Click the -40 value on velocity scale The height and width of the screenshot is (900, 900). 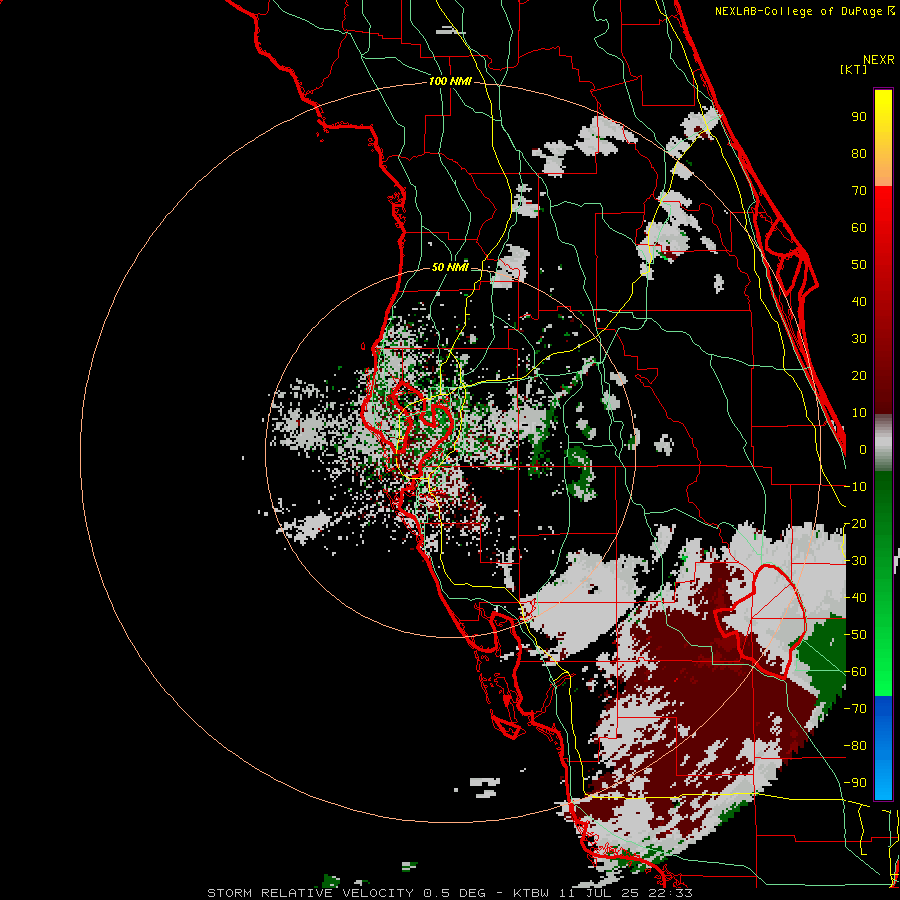pos(855,598)
